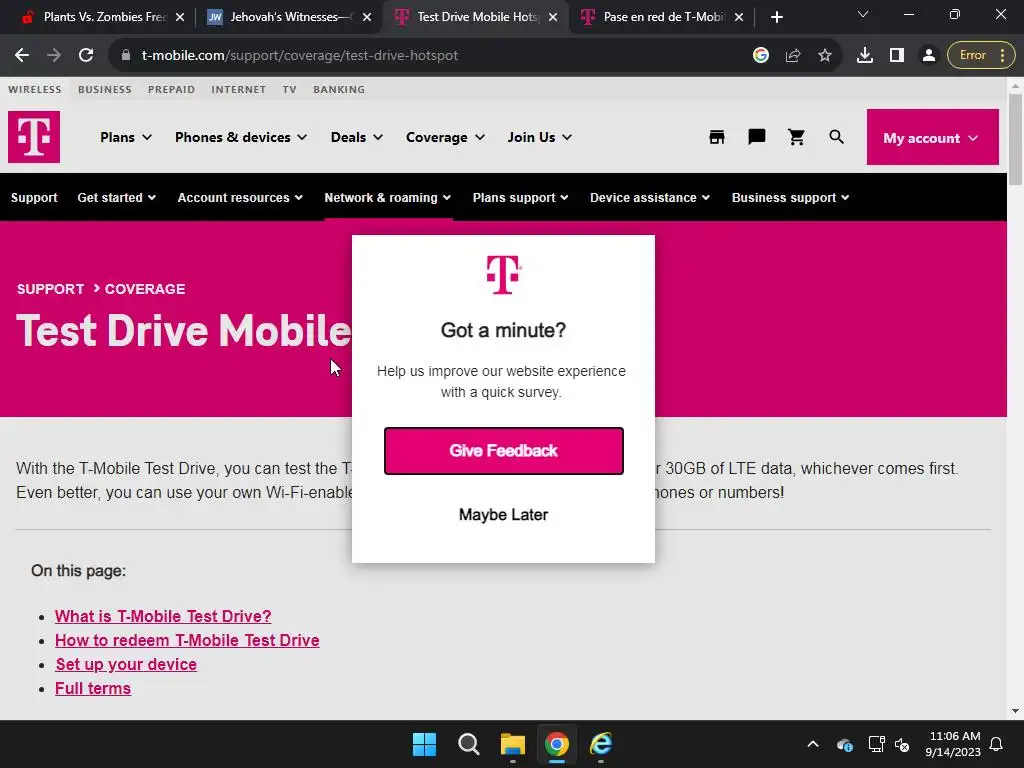Open the chat message icon
Viewport: 1024px width, 768px height.
pos(756,136)
